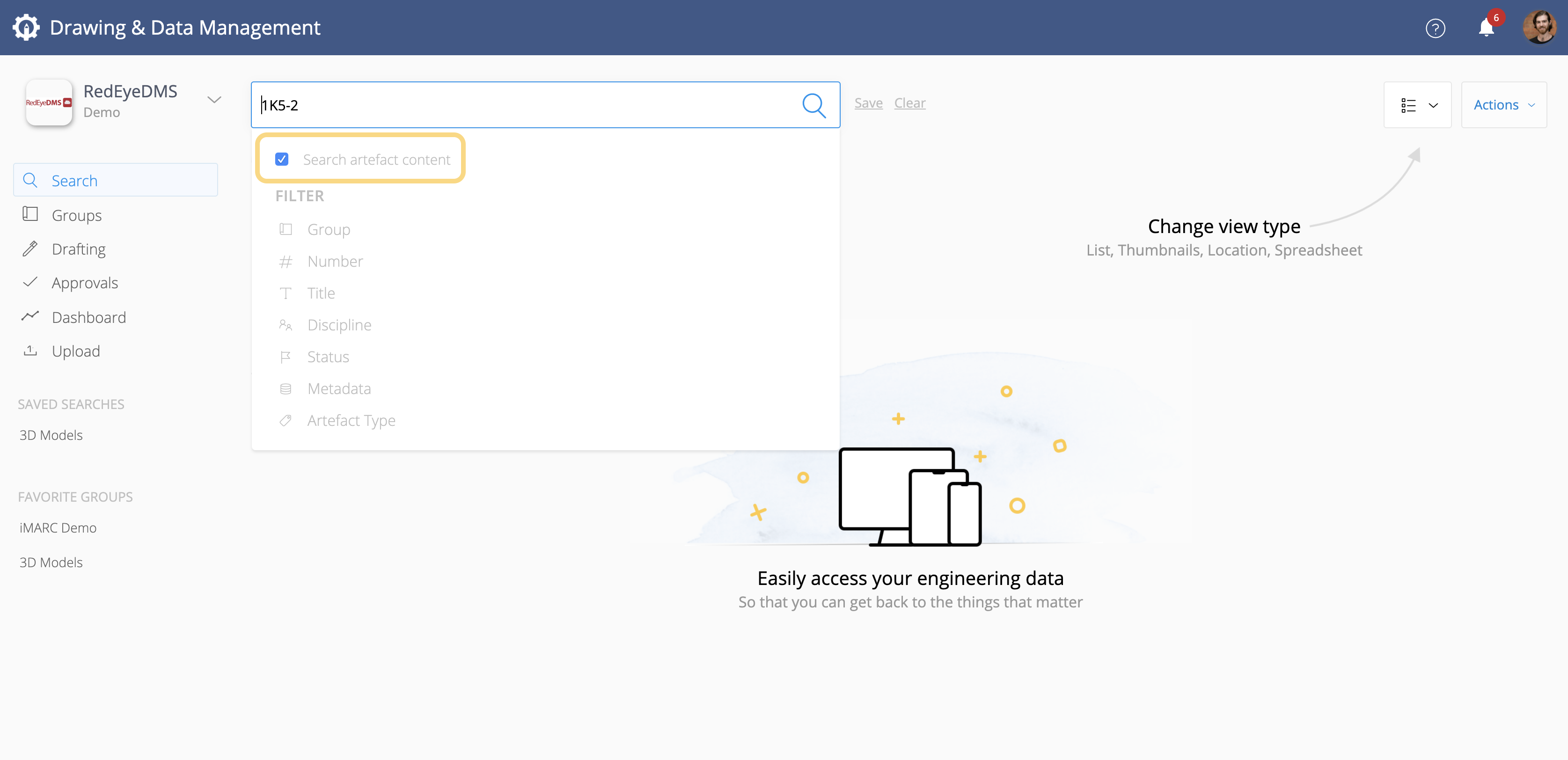Click the Group filter book icon
The width and height of the screenshot is (1568, 760).
(x=286, y=229)
